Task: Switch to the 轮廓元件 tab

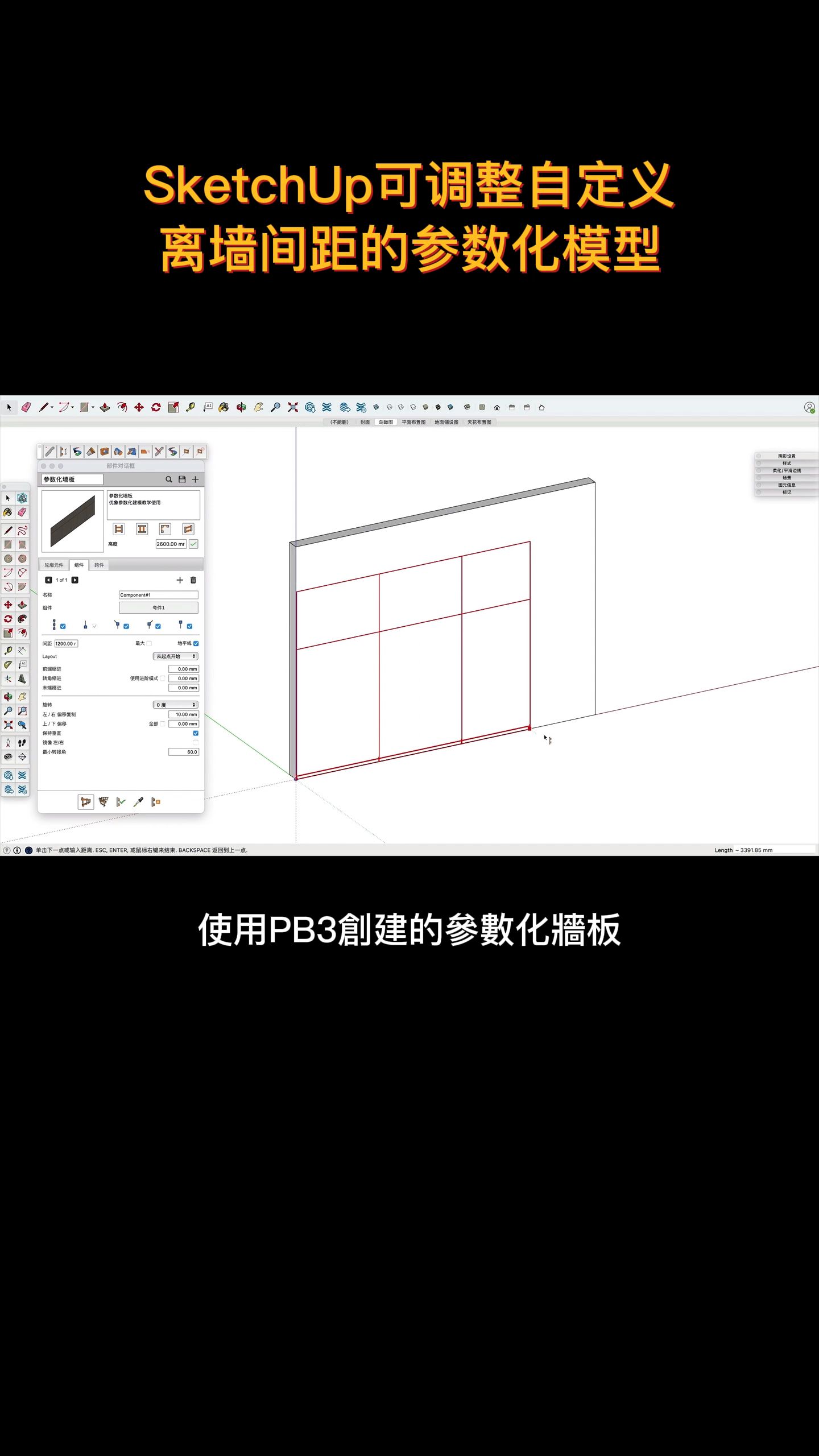Action: point(54,565)
